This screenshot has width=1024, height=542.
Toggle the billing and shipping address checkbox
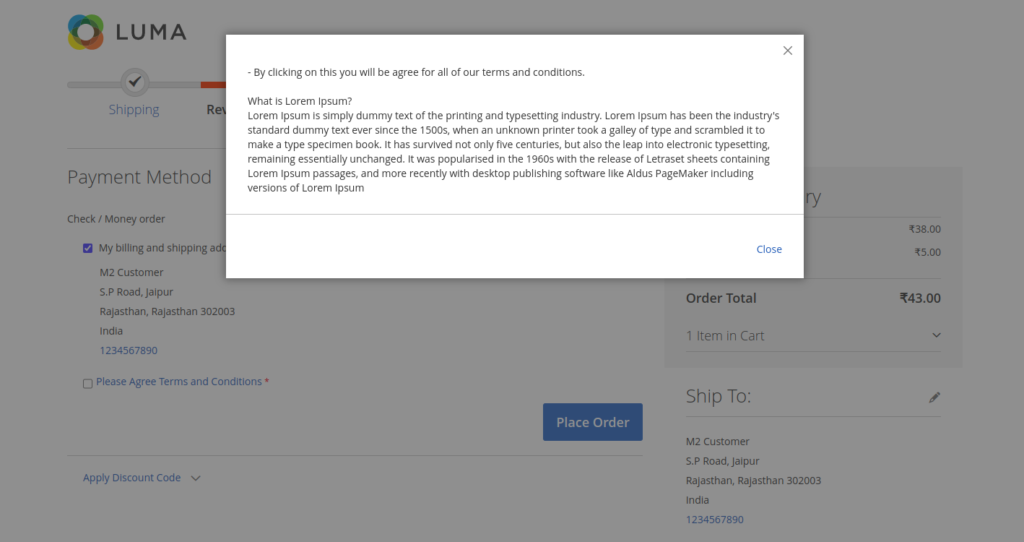(88, 248)
